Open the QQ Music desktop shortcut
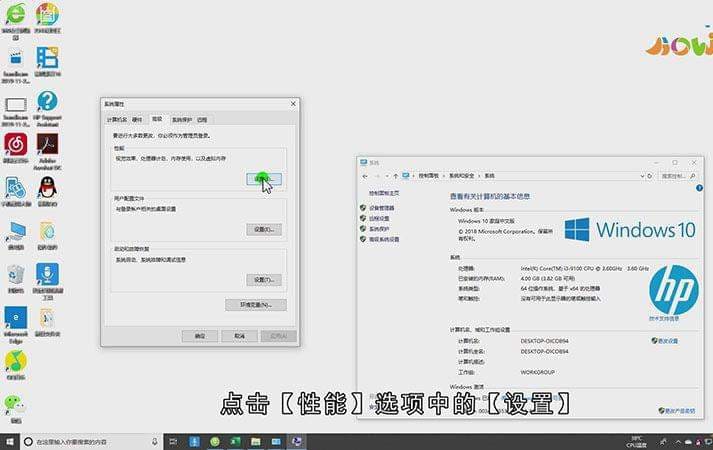The height and width of the screenshot is (450, 713). [16, 365]
